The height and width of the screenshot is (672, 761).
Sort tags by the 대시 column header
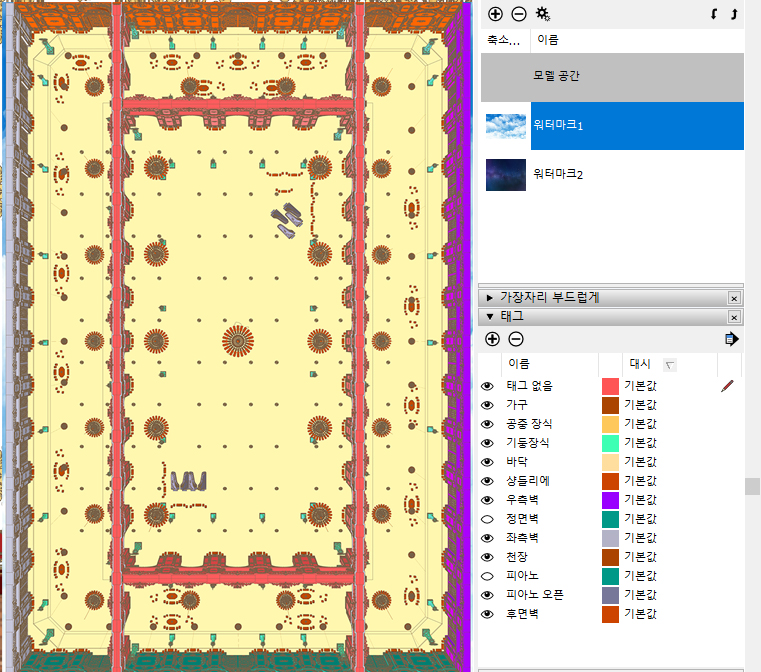tap(640, 364)
